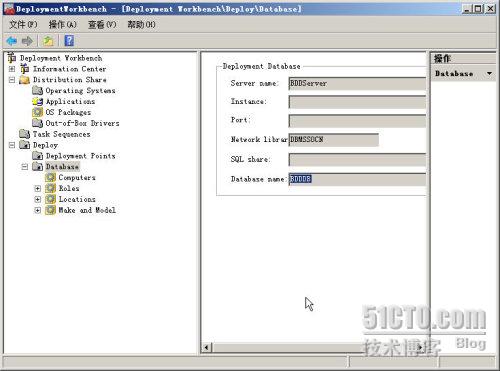
Task: Select Computers under Database
Action: [x=77, y=177]
